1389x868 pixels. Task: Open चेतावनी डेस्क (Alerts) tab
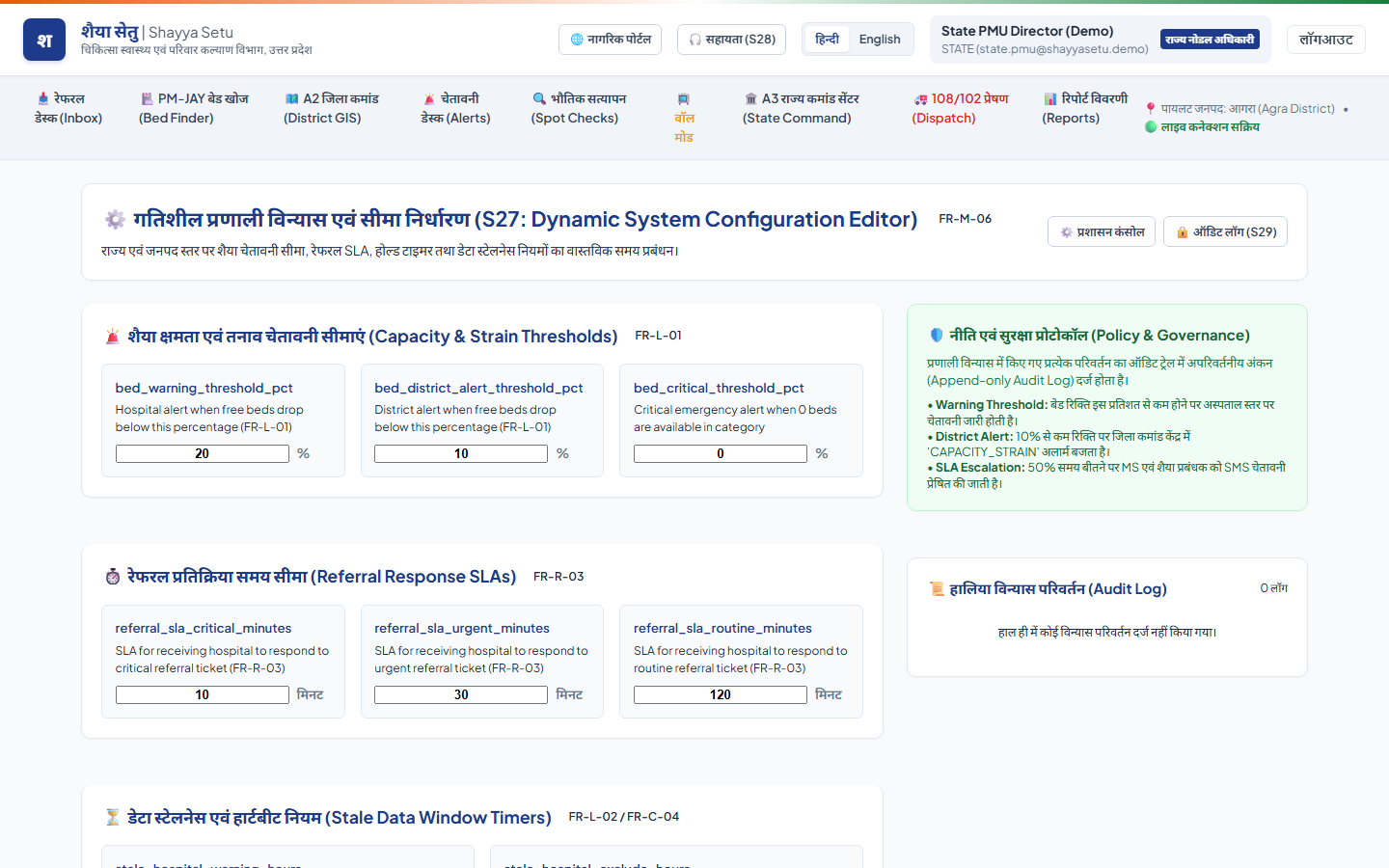[455, 108]
